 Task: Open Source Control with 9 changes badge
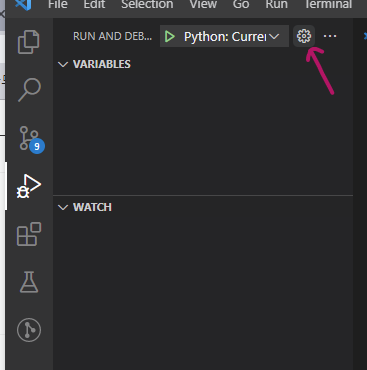coord(31,139)
